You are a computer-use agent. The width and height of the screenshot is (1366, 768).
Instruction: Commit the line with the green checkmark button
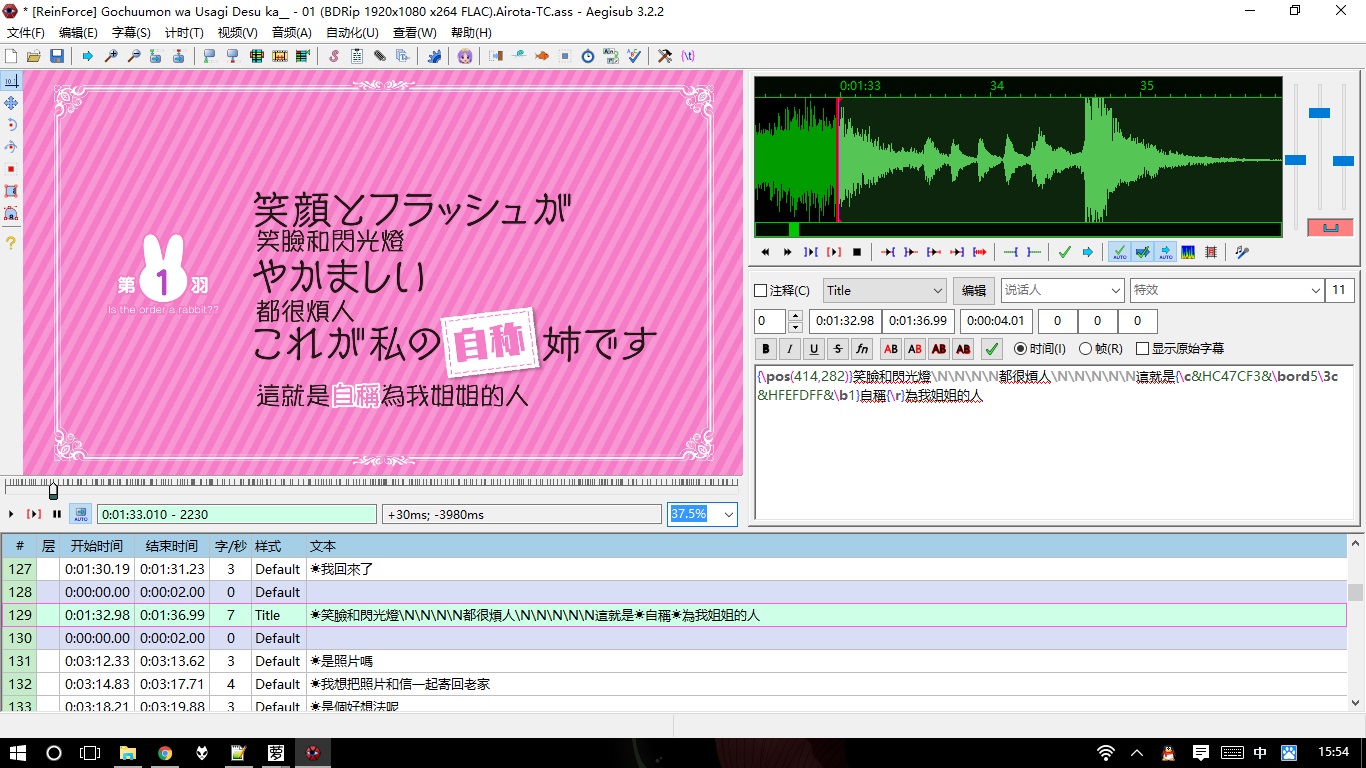click(x=992, y=349)
